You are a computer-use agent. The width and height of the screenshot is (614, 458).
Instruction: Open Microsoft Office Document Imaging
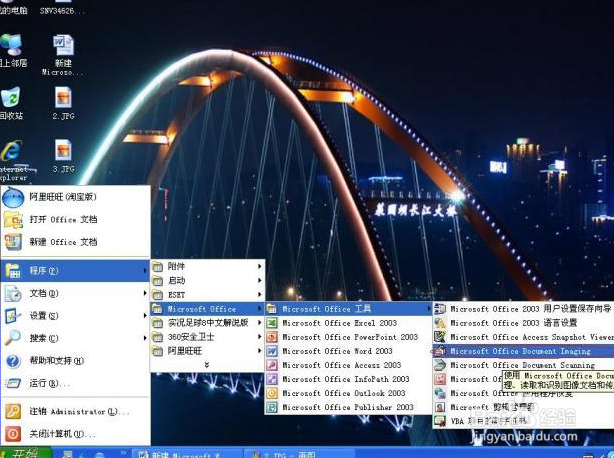pyautogui.click(x=524, y=351)
